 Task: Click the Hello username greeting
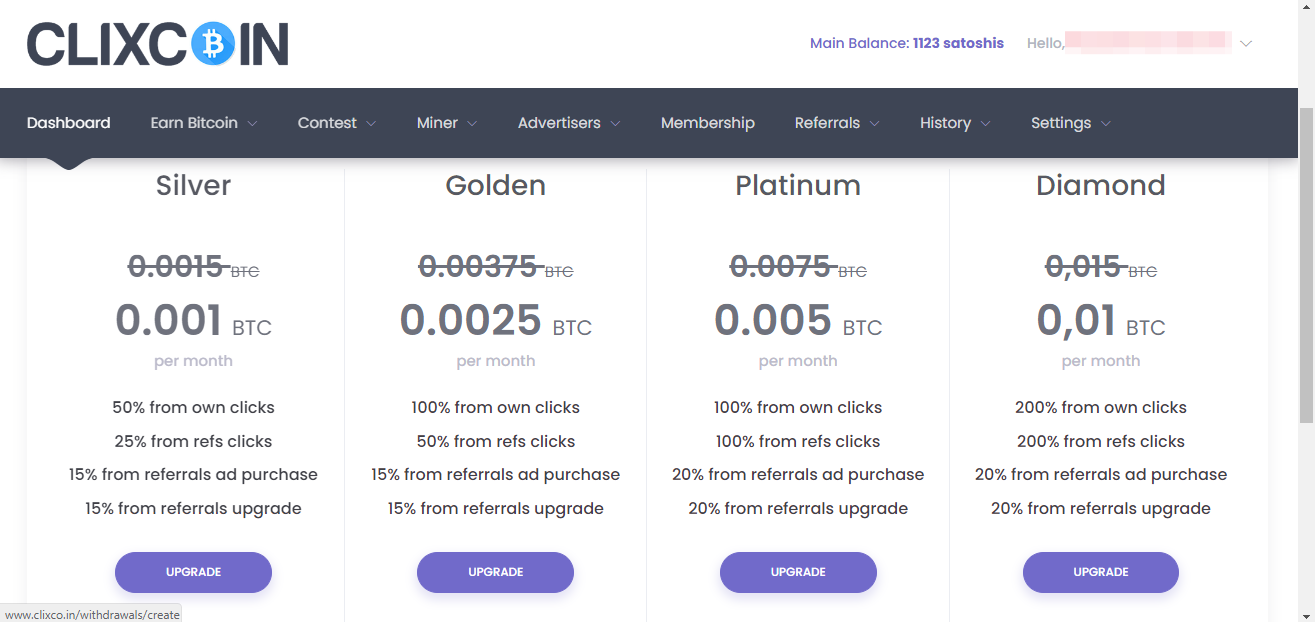tap(1128, 43)
